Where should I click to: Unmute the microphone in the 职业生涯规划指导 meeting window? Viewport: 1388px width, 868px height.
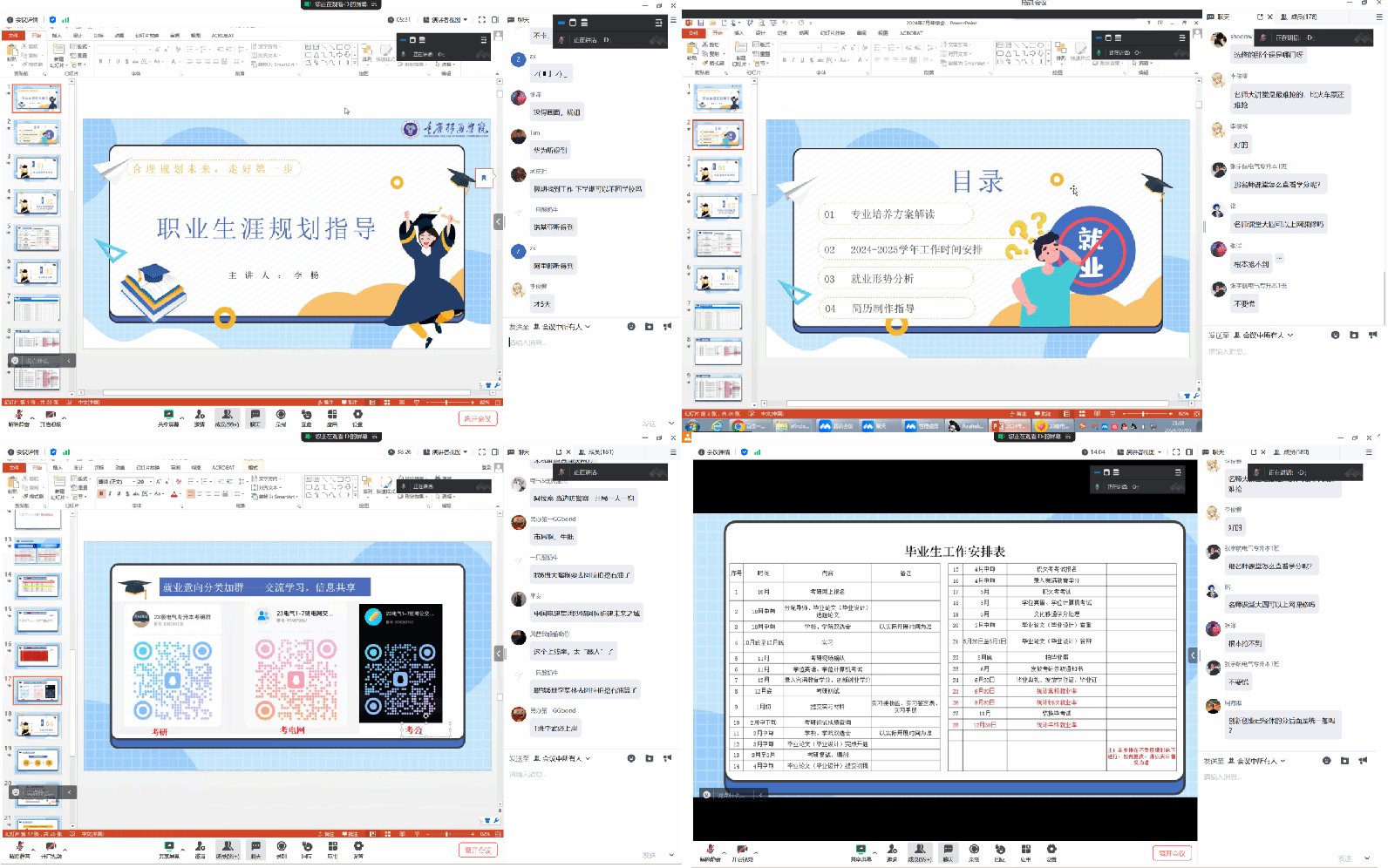pos(18,416)
